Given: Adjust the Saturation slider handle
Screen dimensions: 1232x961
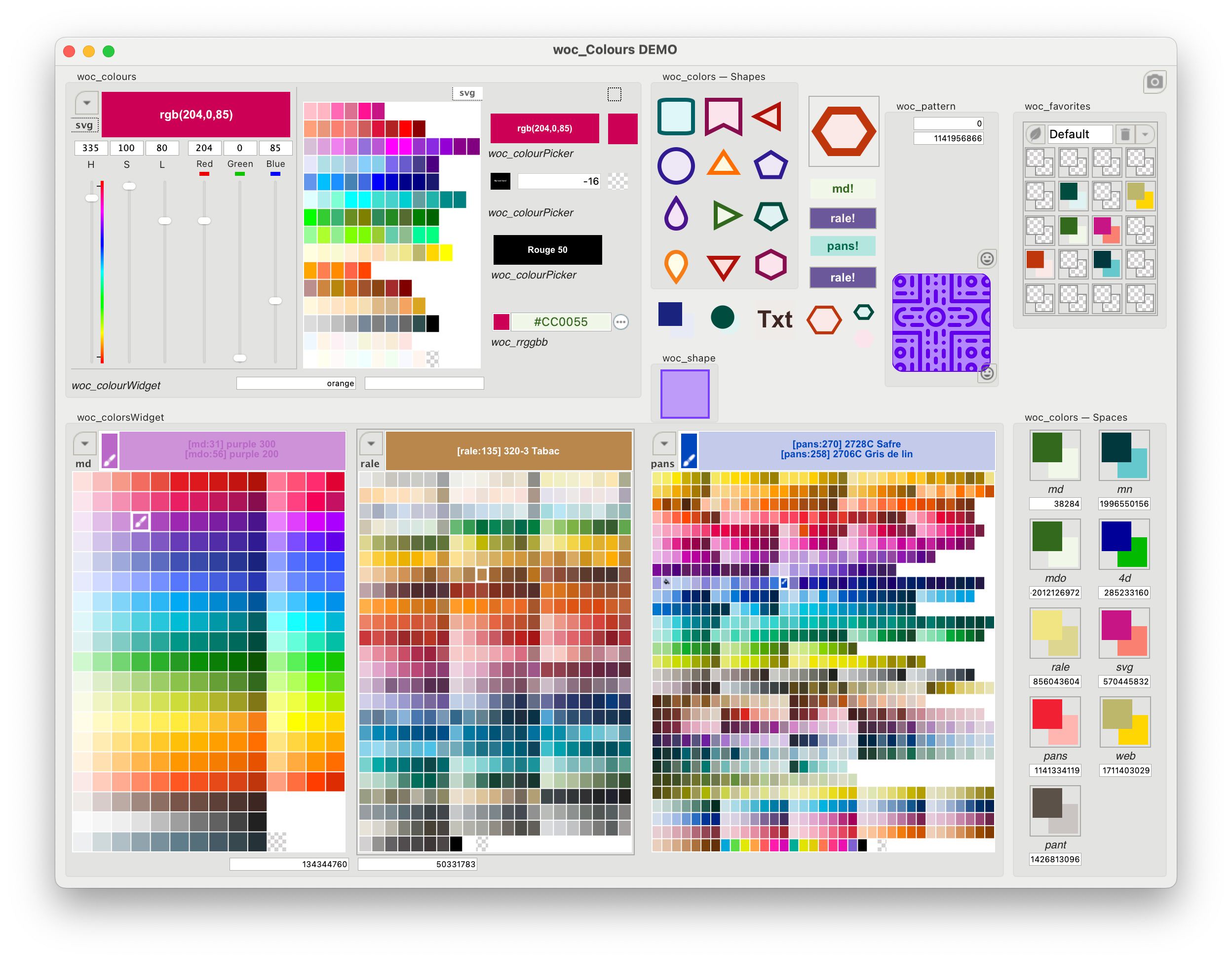Looking at the screenshot, I should pos(129,186).
